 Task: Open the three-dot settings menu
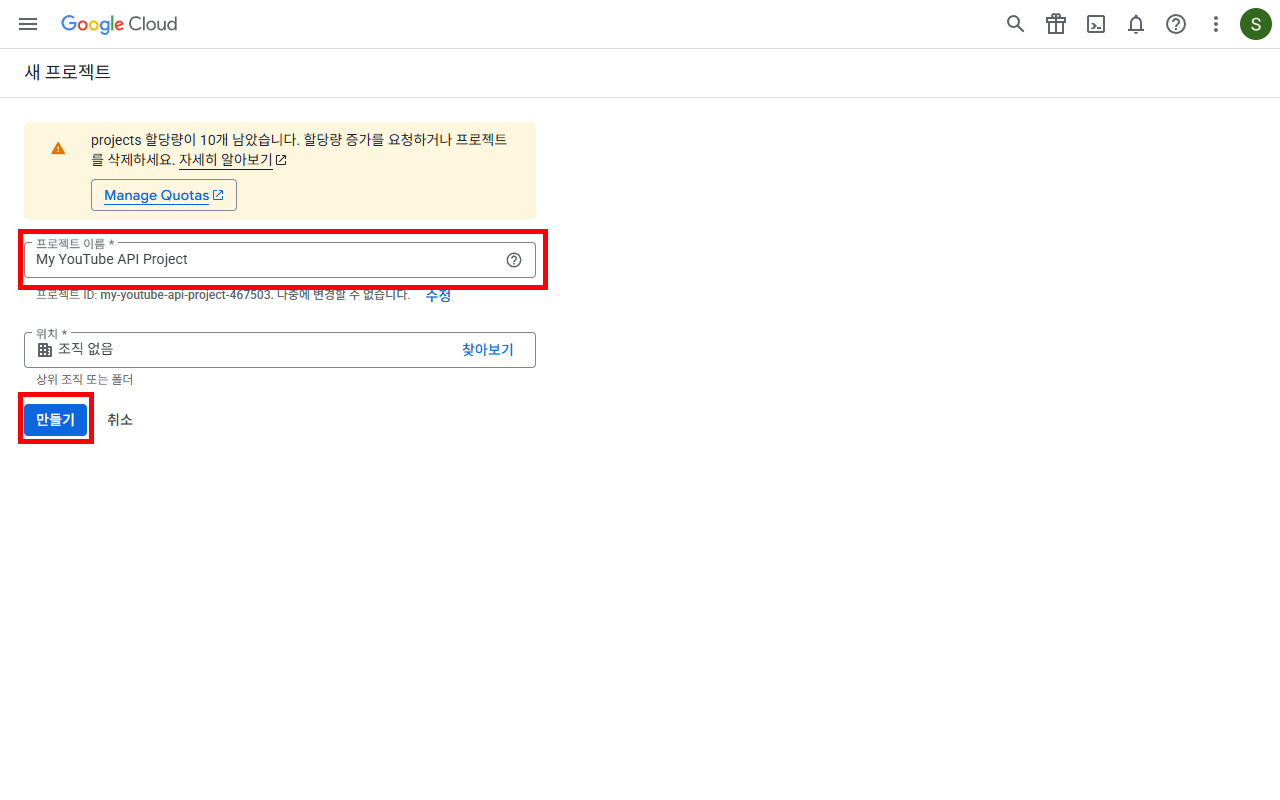tap(1216, 24)
